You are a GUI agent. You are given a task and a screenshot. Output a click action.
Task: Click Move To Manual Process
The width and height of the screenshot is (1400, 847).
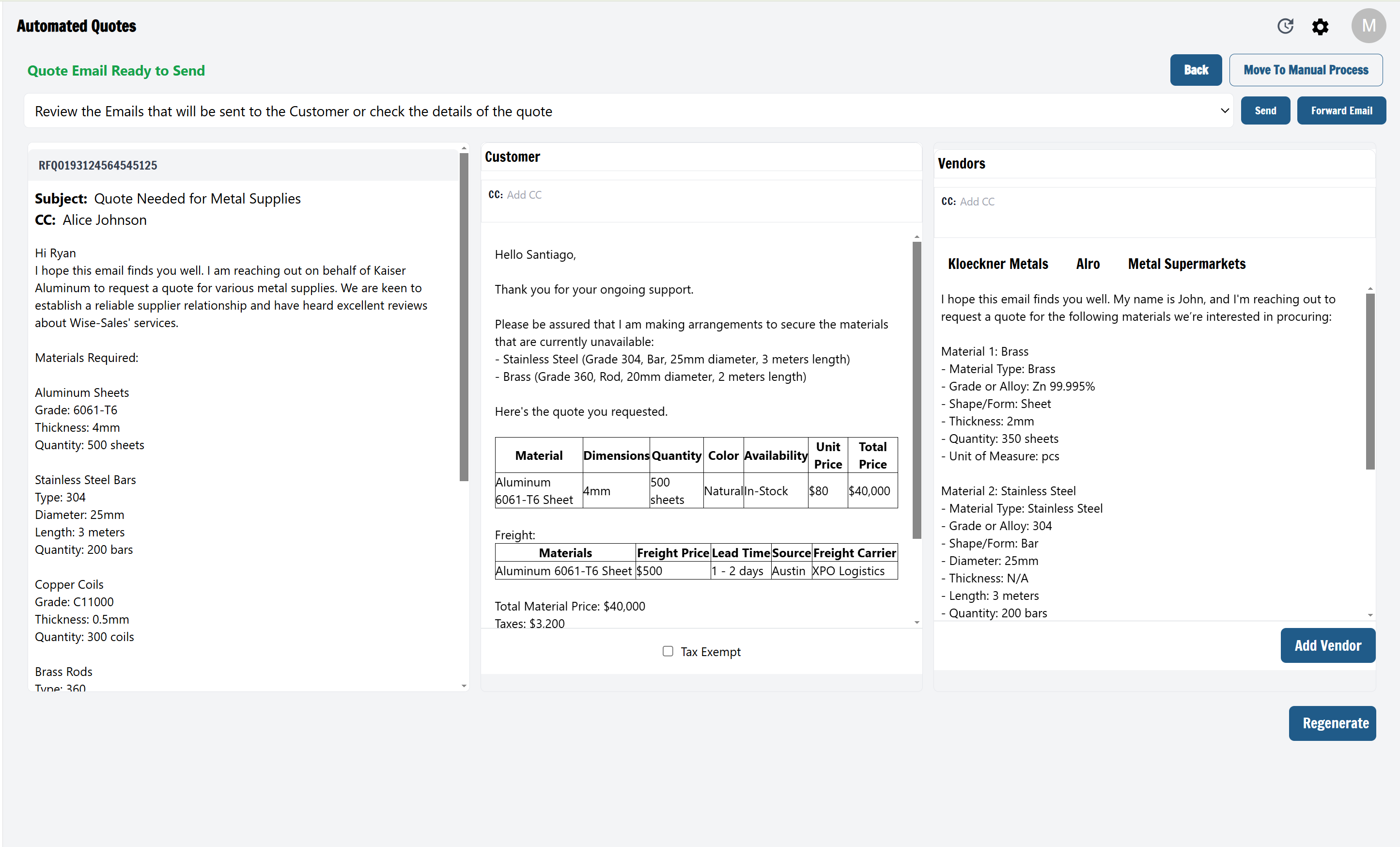pyautogui.click(x=1306, y=69)
